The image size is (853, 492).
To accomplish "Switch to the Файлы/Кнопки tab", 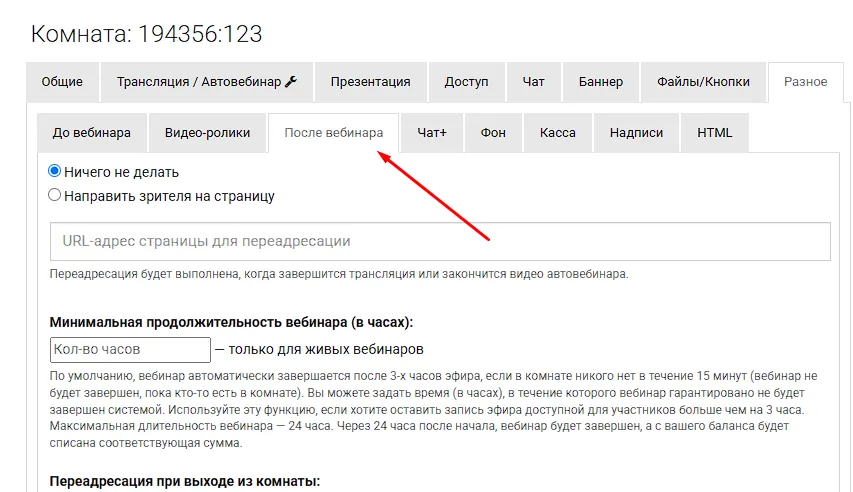I will (703, 82).
